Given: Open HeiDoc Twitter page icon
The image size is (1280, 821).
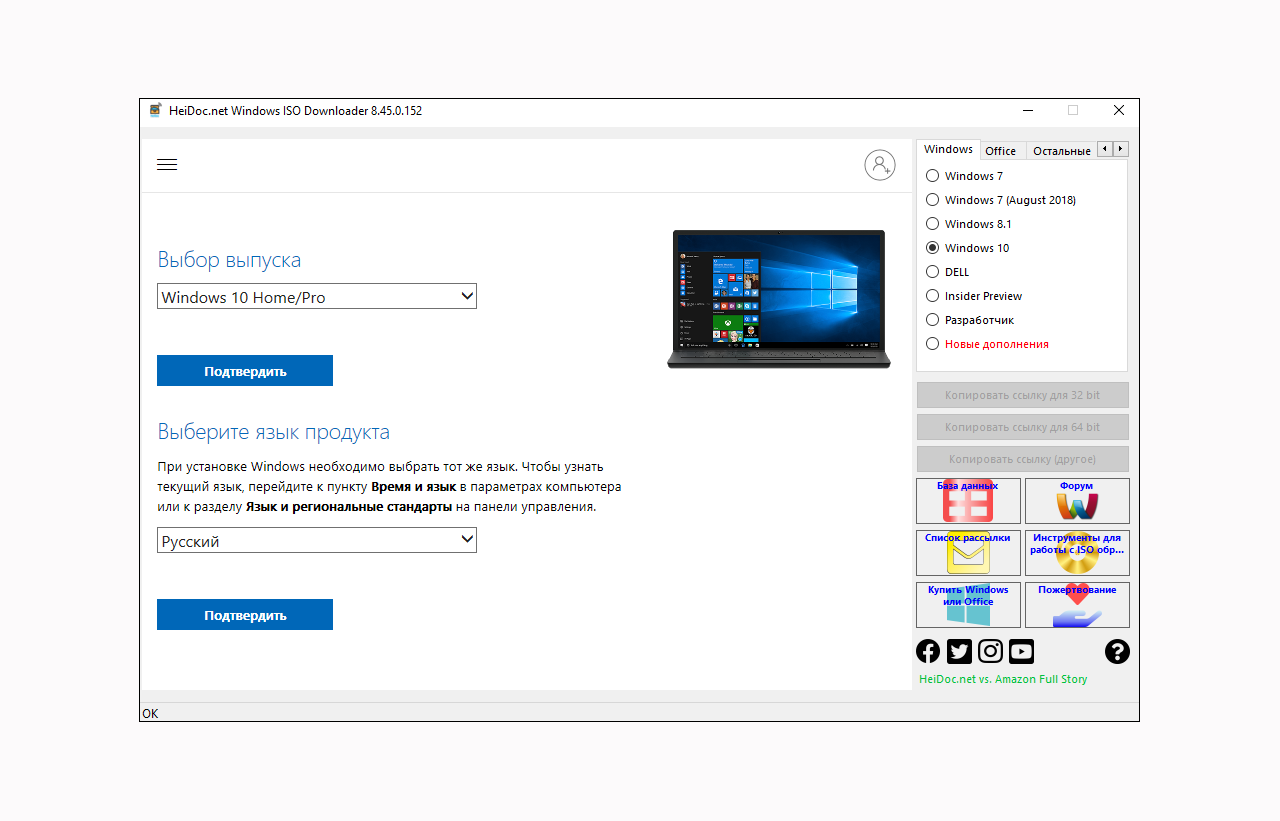Looking at the screenshot, I should (x=959, y=652).
